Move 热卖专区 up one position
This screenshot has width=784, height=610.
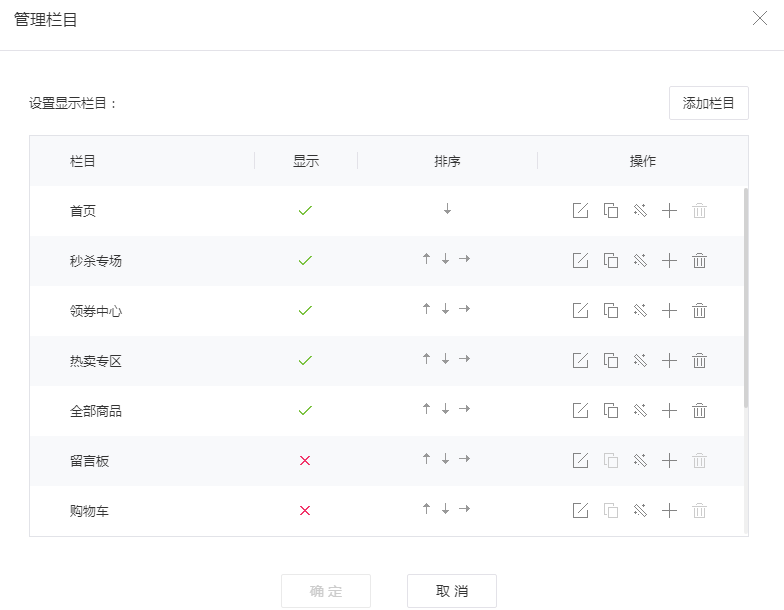(426, 358)
